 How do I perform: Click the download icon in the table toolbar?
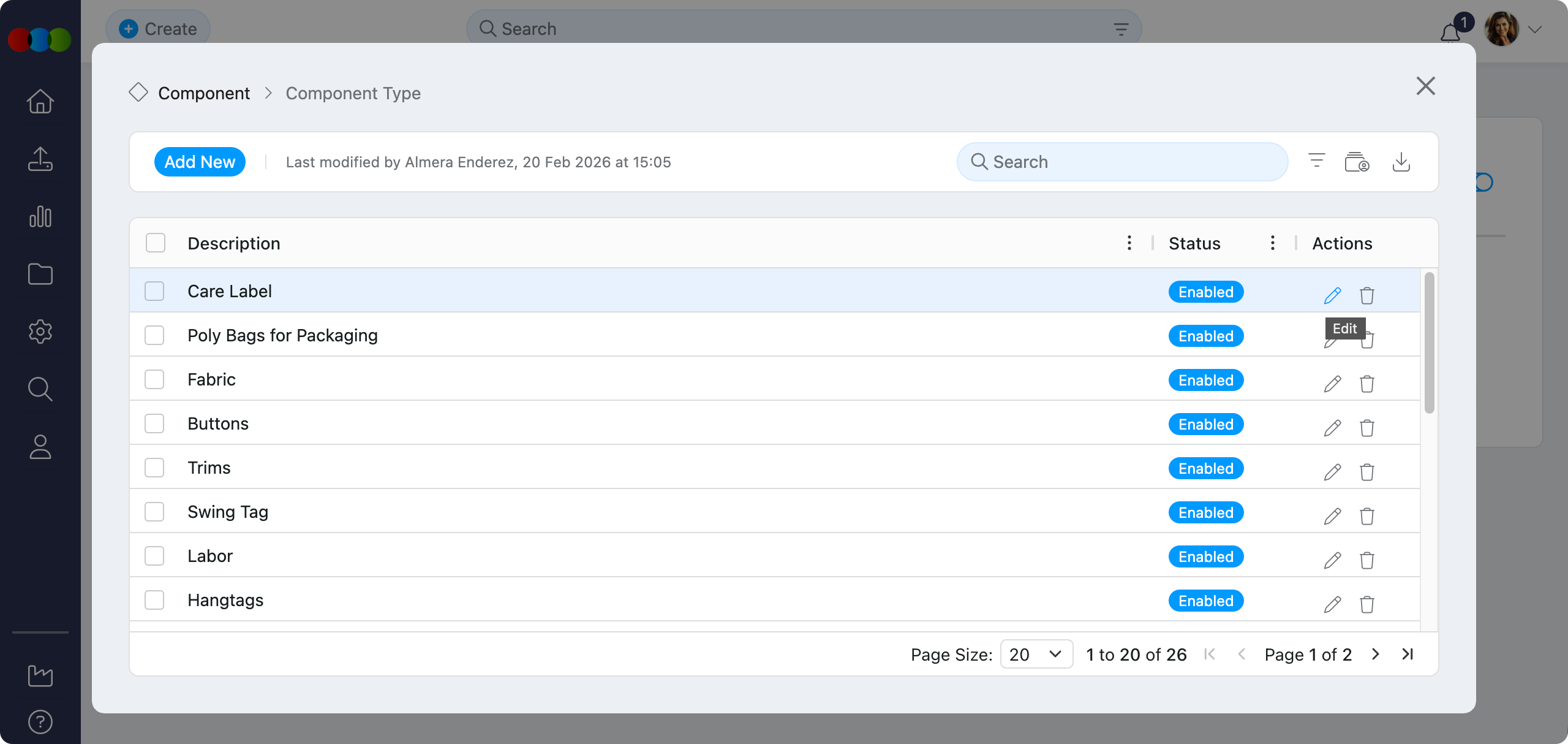click(x=1401, y=162)
